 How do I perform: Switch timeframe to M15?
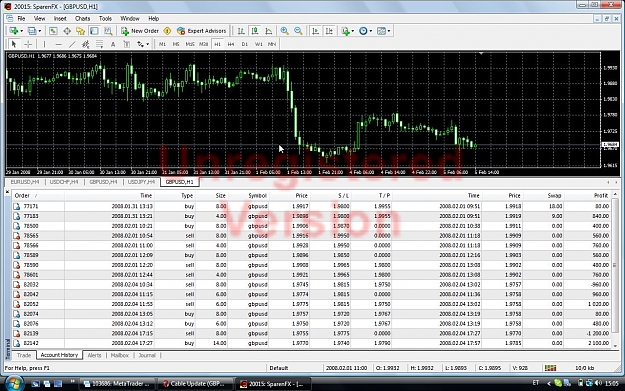pyautogui.click(x=190, y=44)
